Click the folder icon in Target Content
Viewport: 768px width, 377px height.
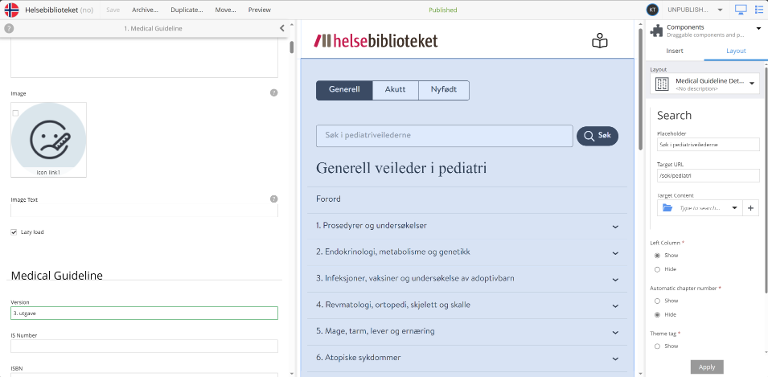(667, 208)
